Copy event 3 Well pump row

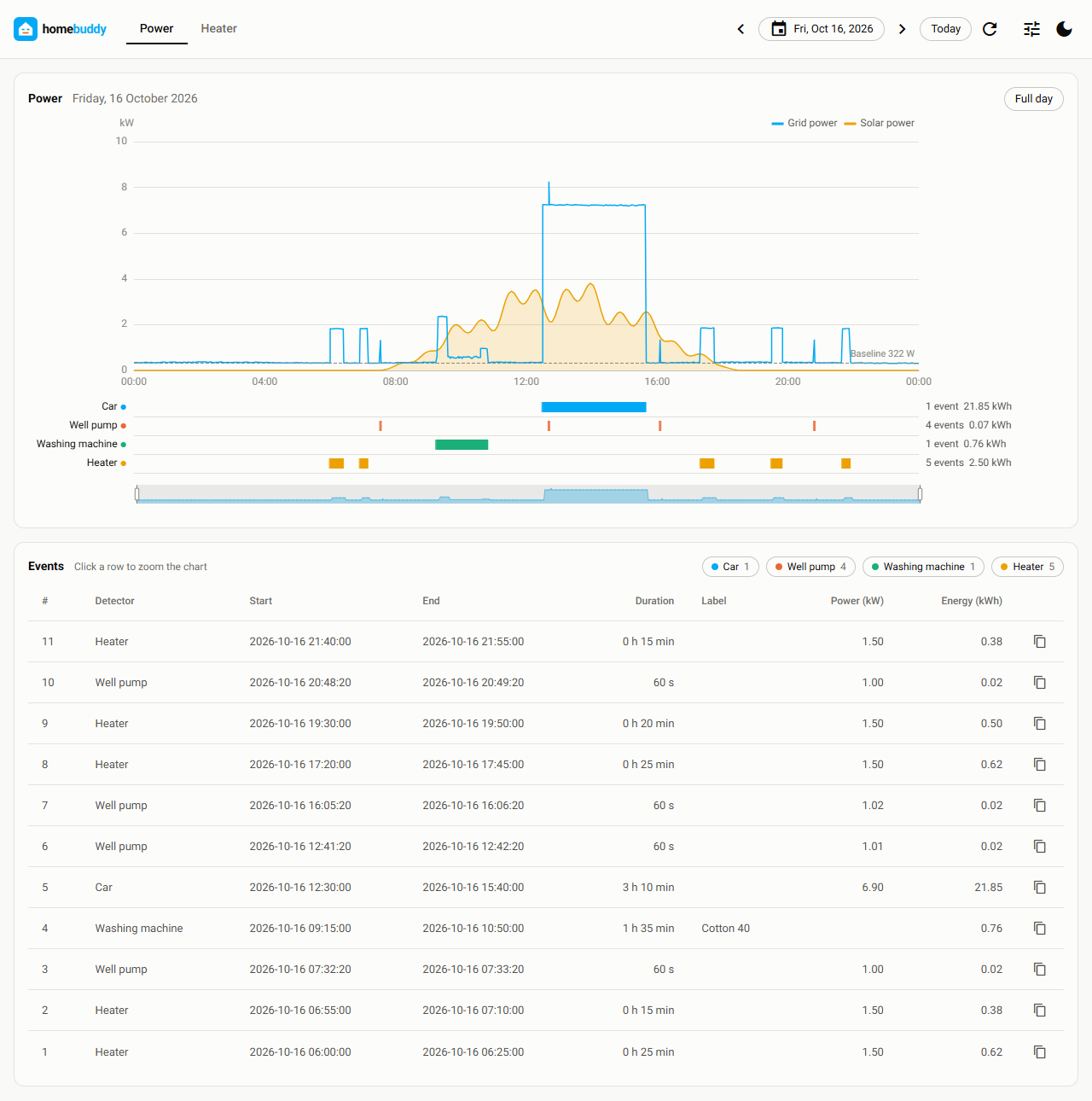[x=1040, y=970]
